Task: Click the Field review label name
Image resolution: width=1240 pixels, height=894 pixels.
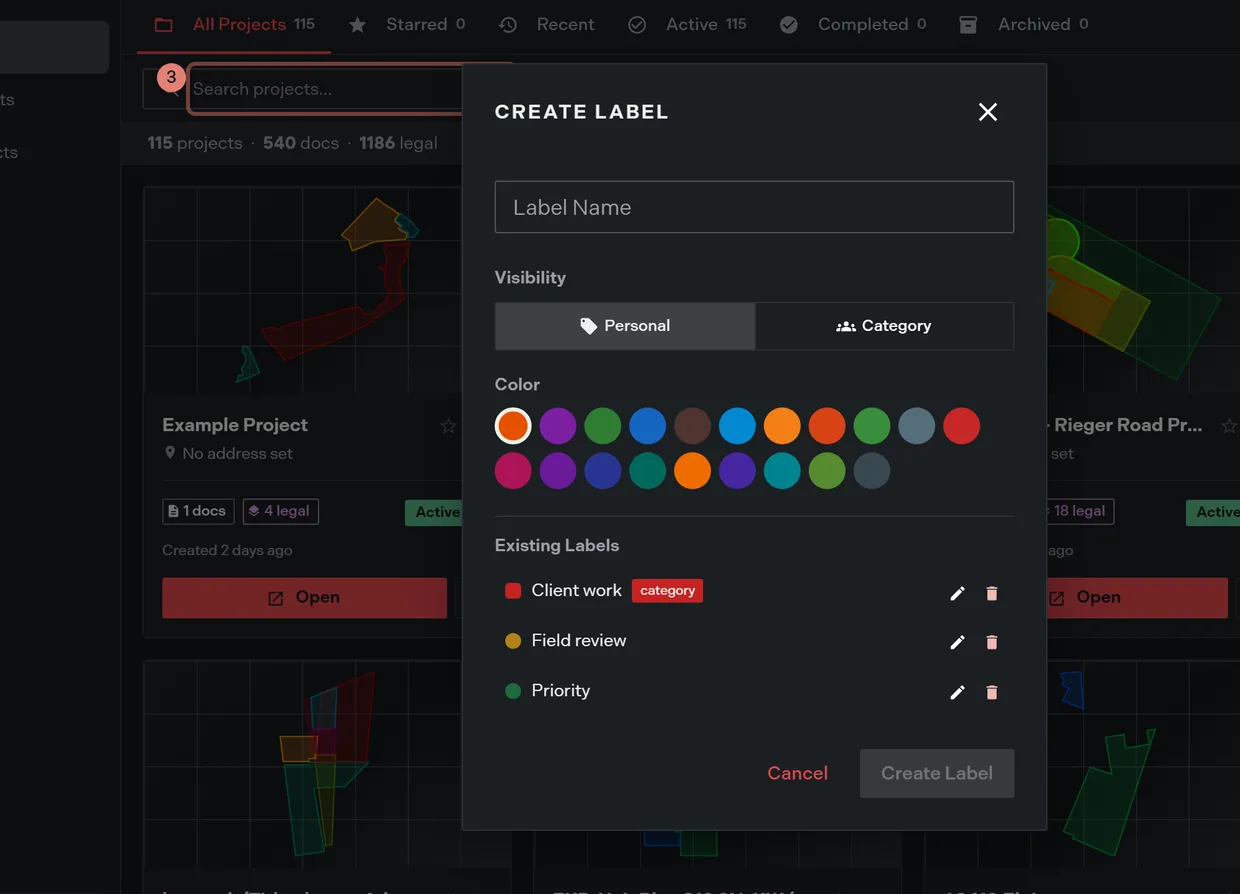Action: (x=579, y=641)
